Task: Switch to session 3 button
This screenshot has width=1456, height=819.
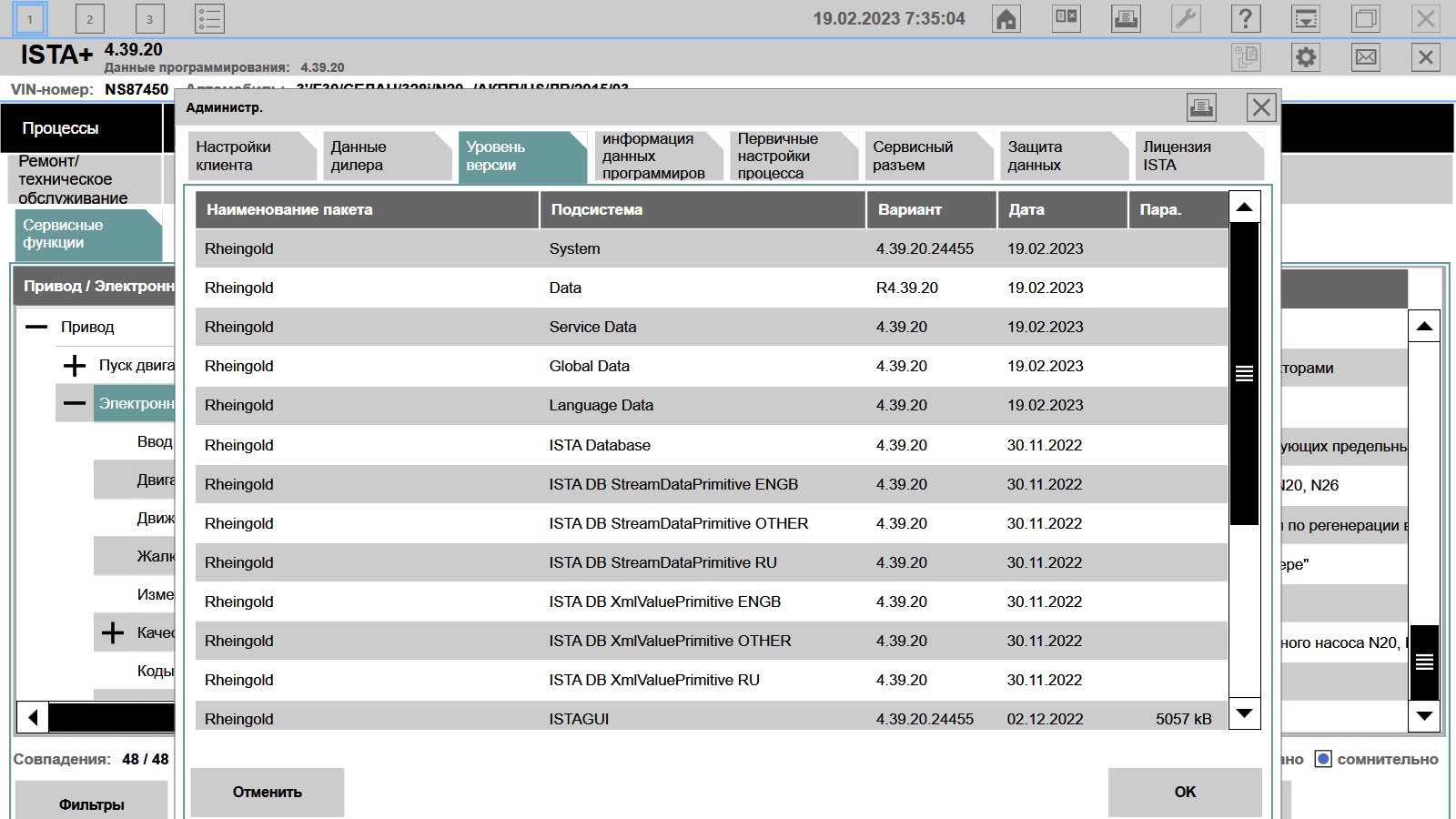Action: [149, 19]
